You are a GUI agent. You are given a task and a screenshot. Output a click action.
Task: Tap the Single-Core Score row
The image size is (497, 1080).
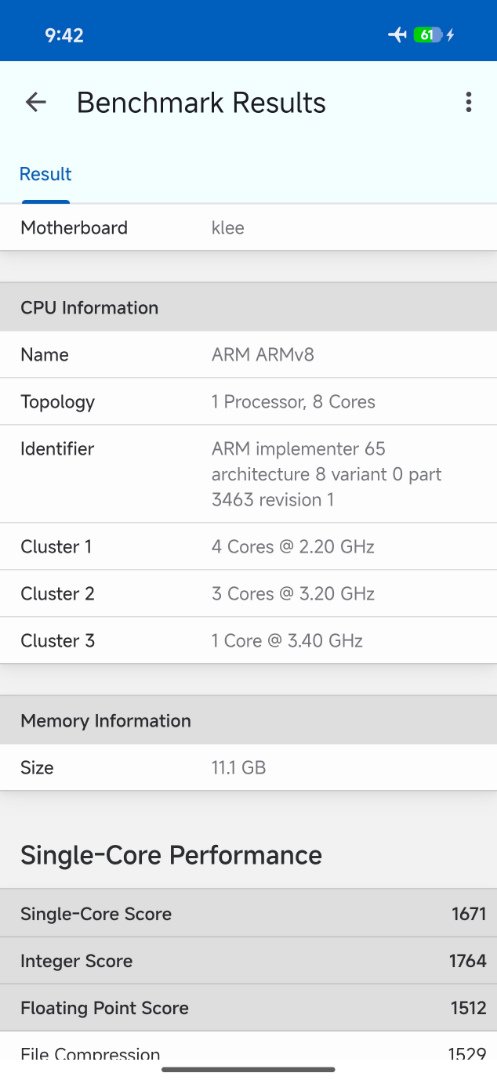coord(248,914)
